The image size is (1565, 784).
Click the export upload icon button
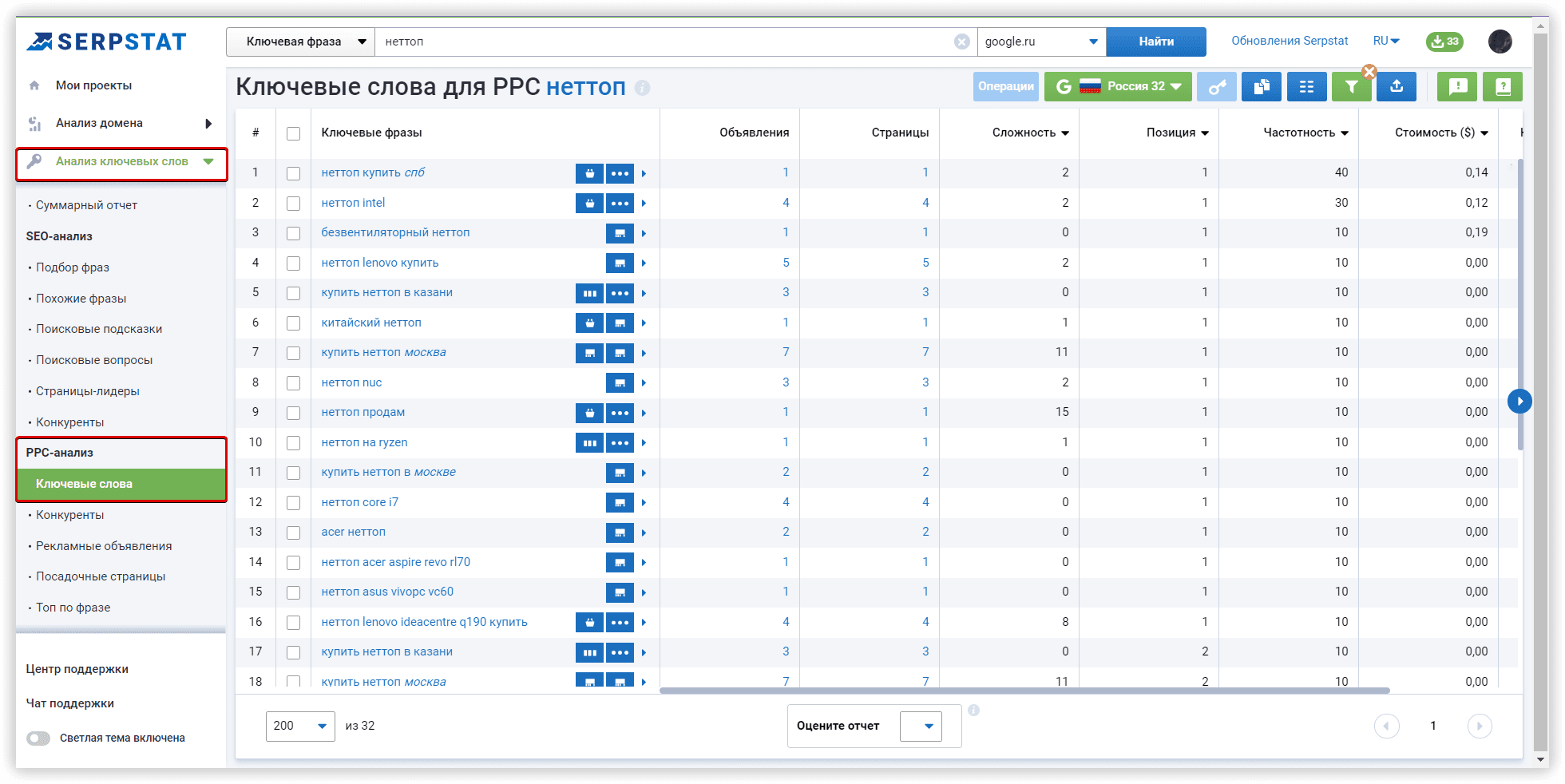1397,87
